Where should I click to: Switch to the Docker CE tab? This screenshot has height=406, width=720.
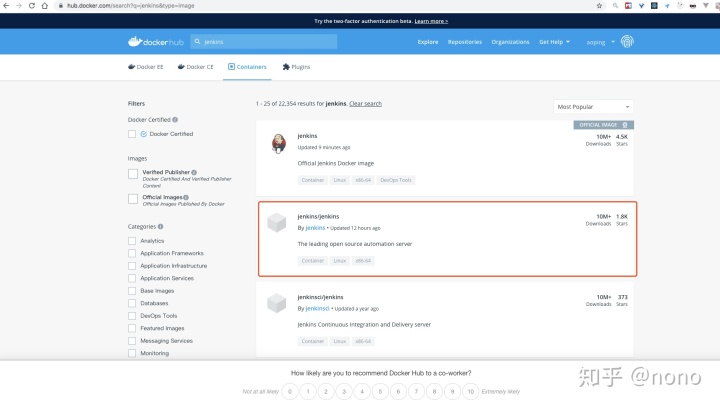196,67
